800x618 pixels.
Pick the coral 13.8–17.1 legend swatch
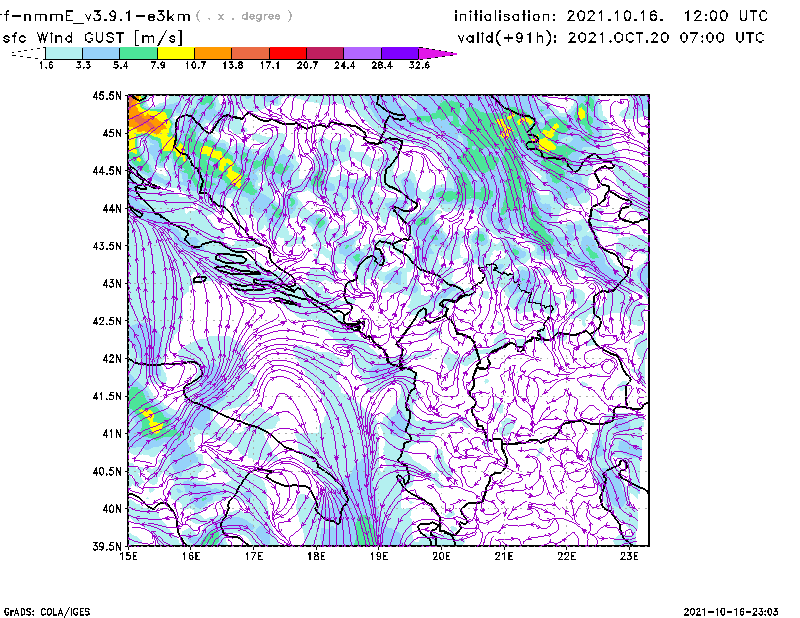[251, 53]
